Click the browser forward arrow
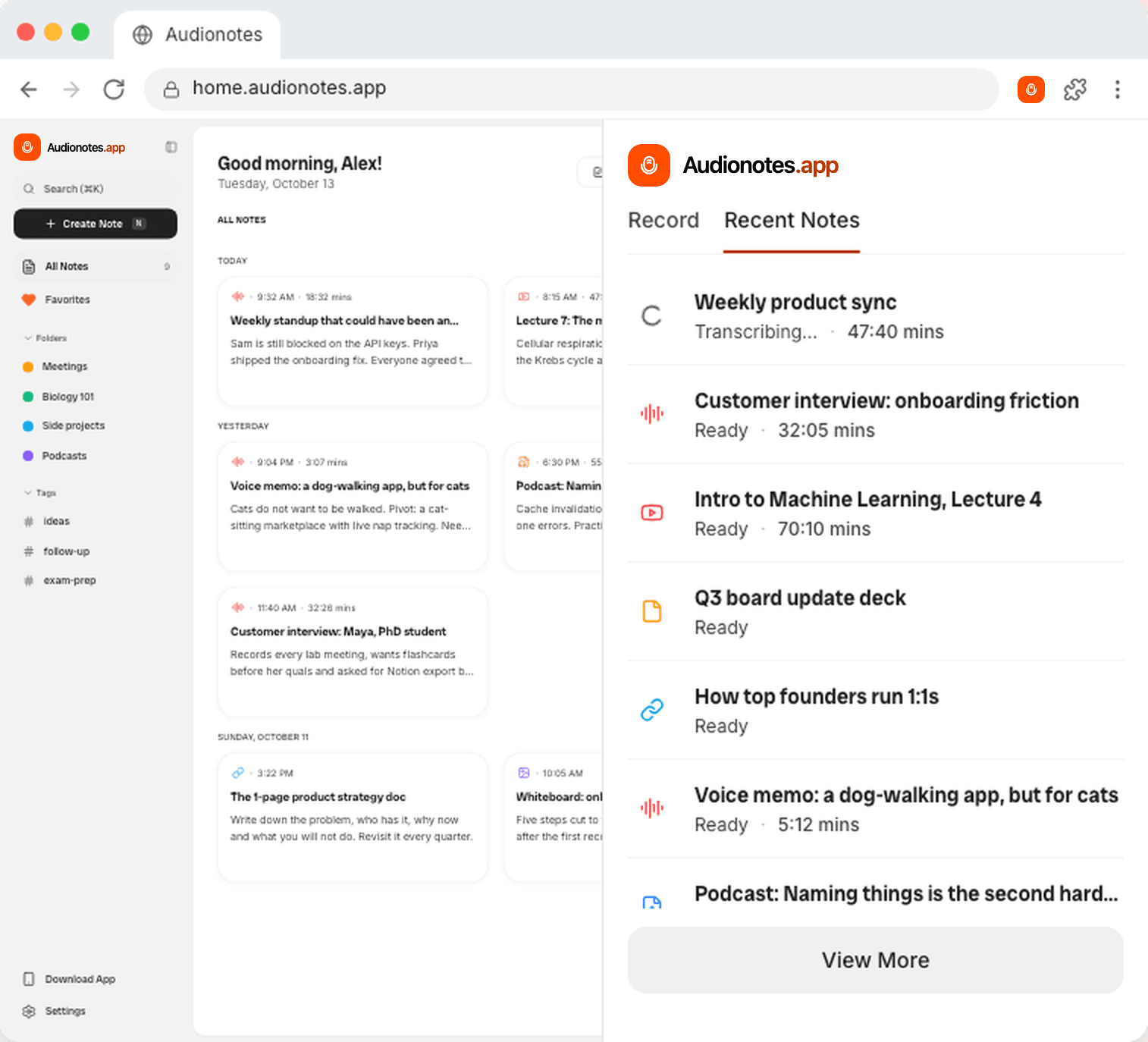The height and width of the screenshot is (1042, 1148). coord(71,89)
